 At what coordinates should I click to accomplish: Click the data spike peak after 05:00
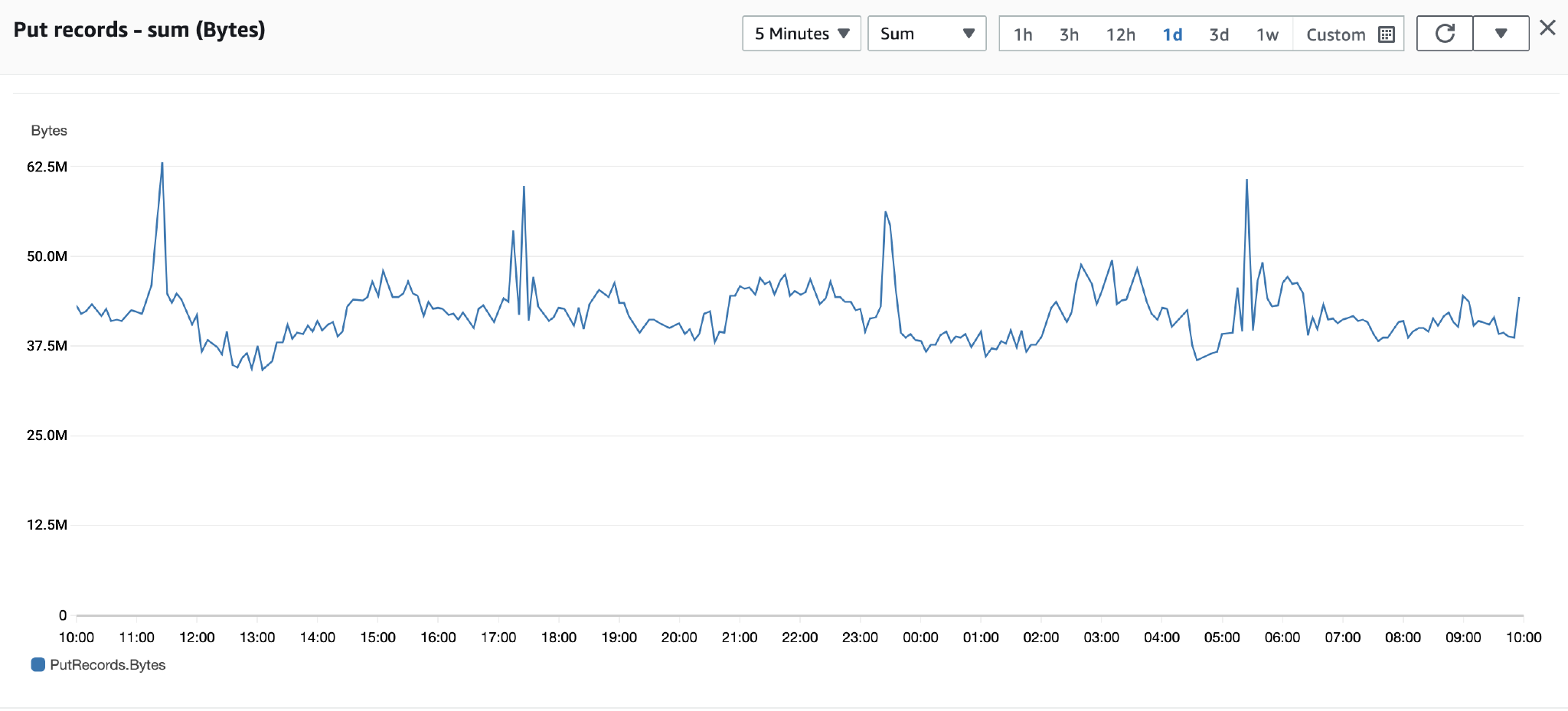tap(1246, 181)
